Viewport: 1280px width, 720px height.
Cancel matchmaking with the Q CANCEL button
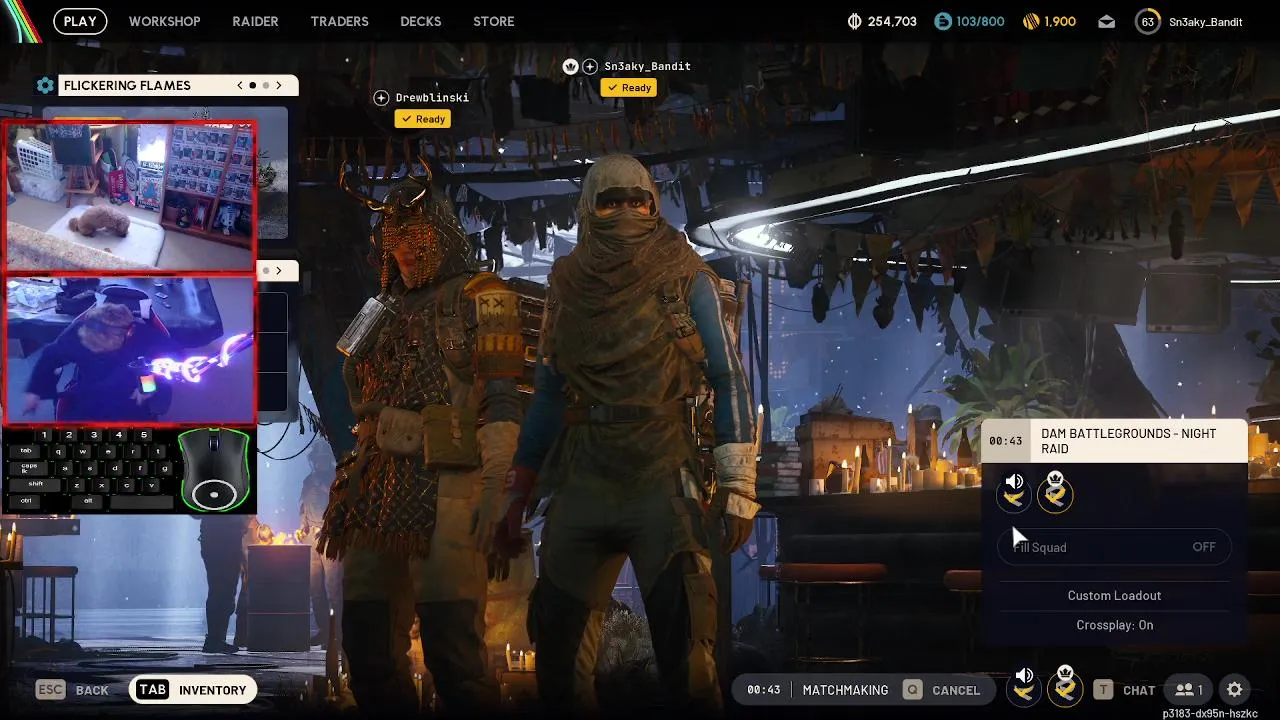tap(941, 690)
